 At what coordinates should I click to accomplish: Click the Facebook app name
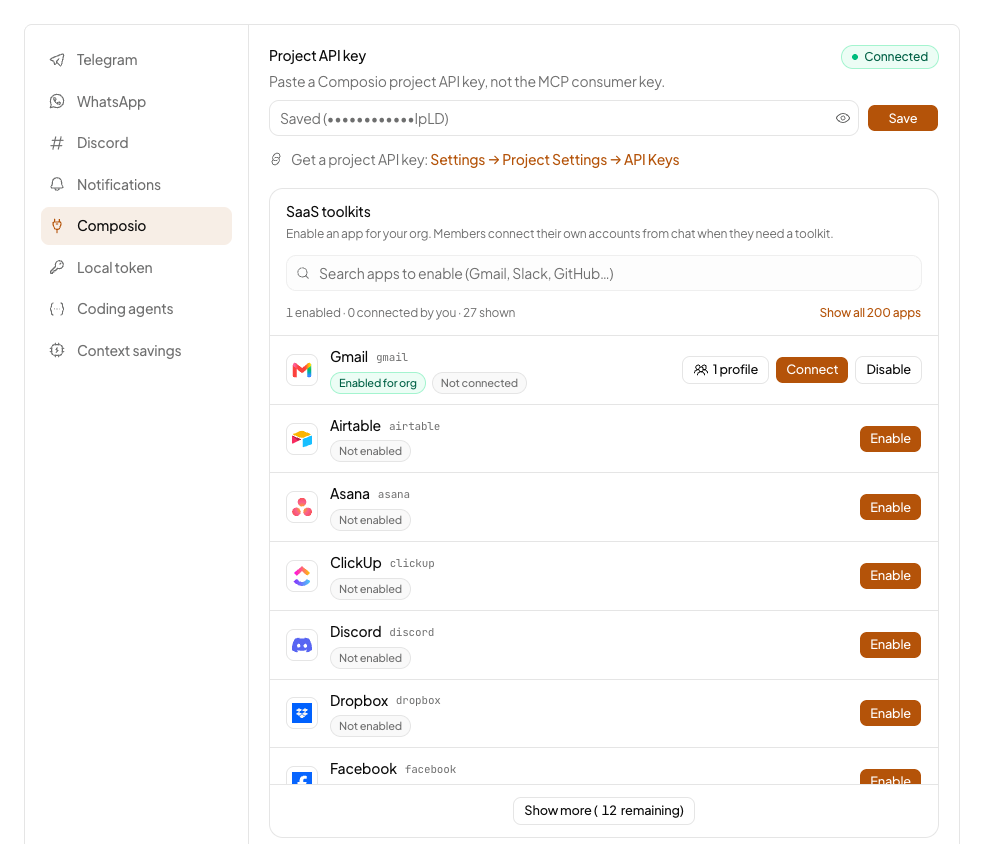(x=363, y=769)
